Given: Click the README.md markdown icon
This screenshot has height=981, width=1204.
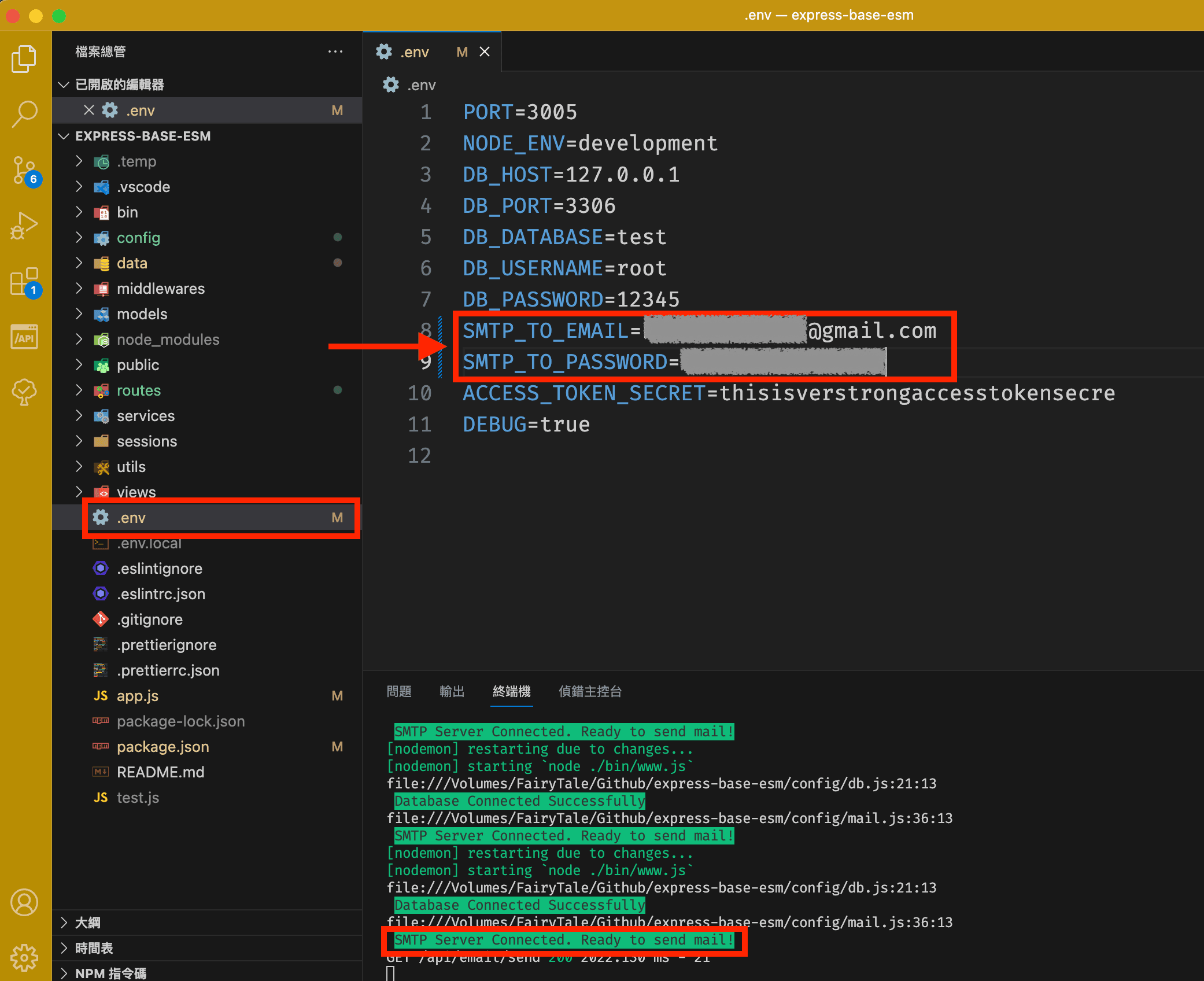Looking at the screenshot, I should (x=101, y=772).
